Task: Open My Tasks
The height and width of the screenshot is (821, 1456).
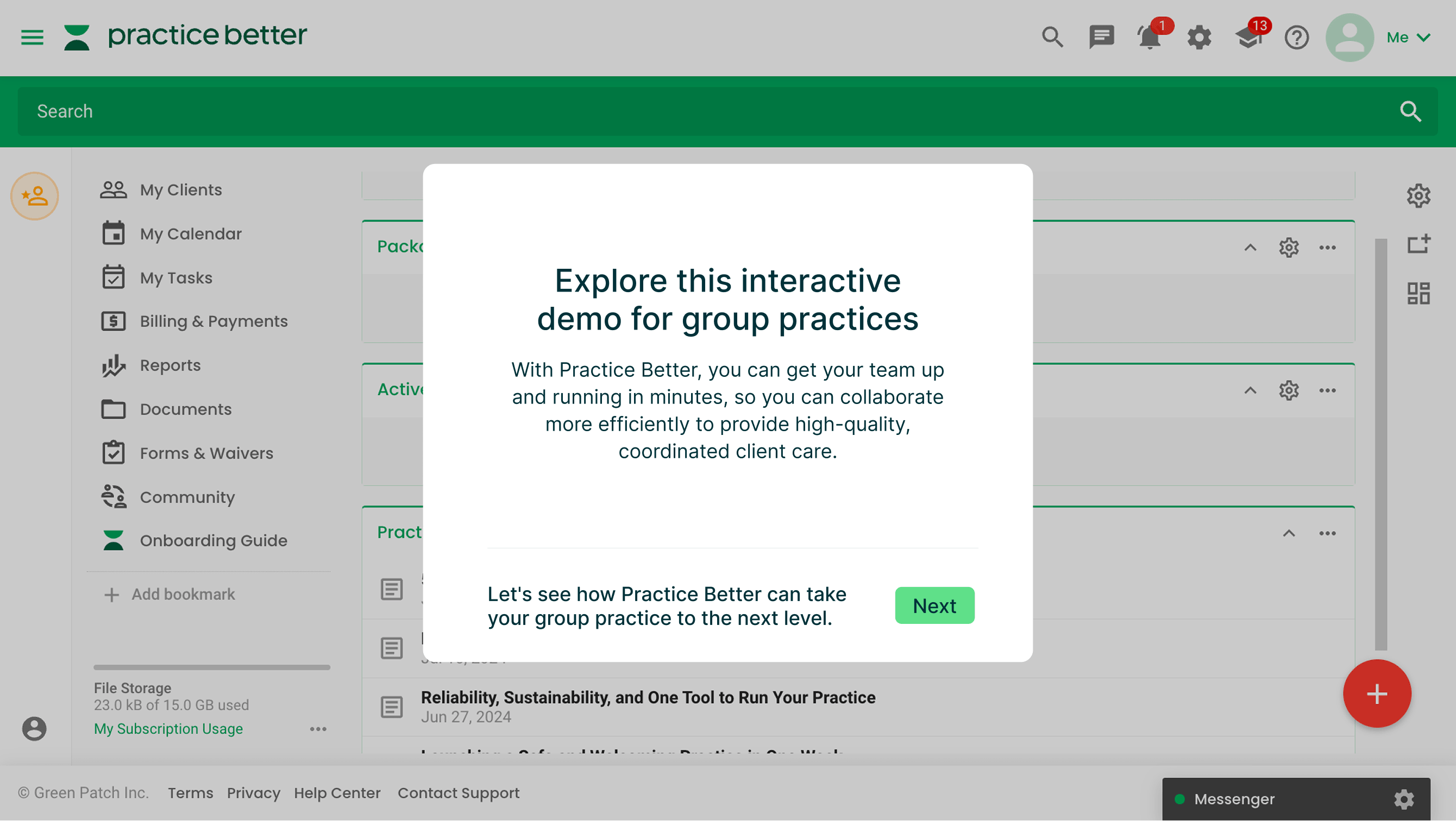Action: (156, 277)
